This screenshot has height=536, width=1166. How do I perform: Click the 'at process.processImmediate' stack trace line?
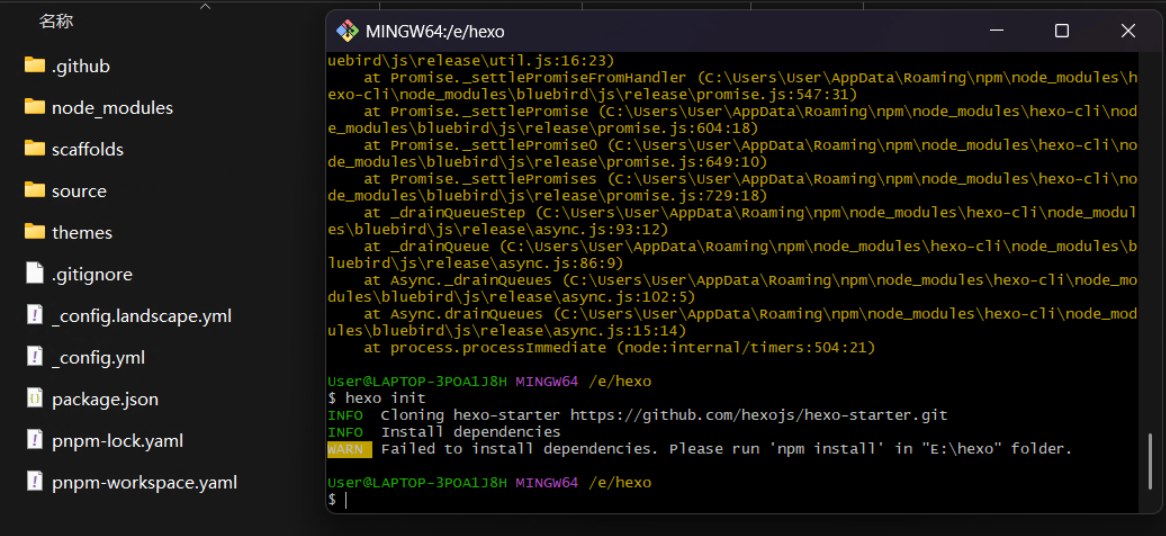click(619, 347)
